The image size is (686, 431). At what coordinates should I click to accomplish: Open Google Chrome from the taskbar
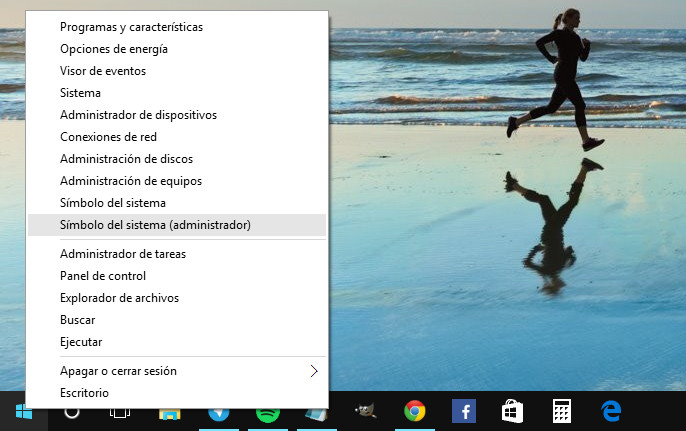(x=414, y=411)
